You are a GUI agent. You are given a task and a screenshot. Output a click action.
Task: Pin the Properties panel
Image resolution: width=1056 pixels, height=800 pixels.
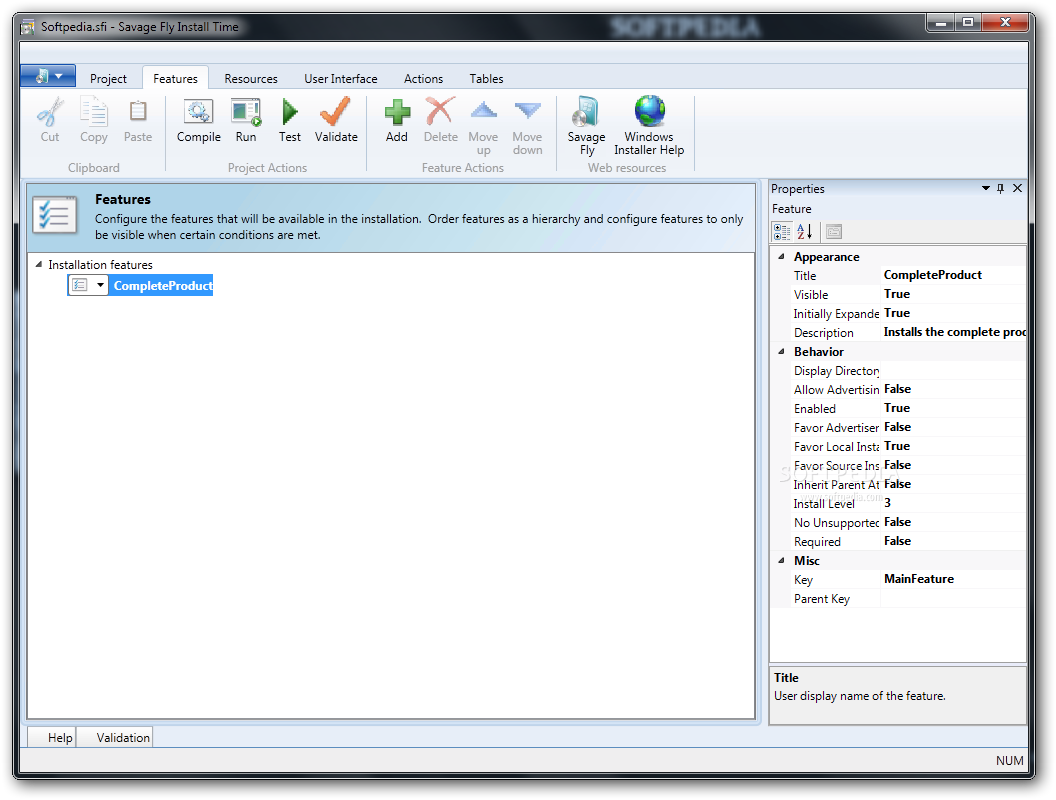click(1001, 189)
